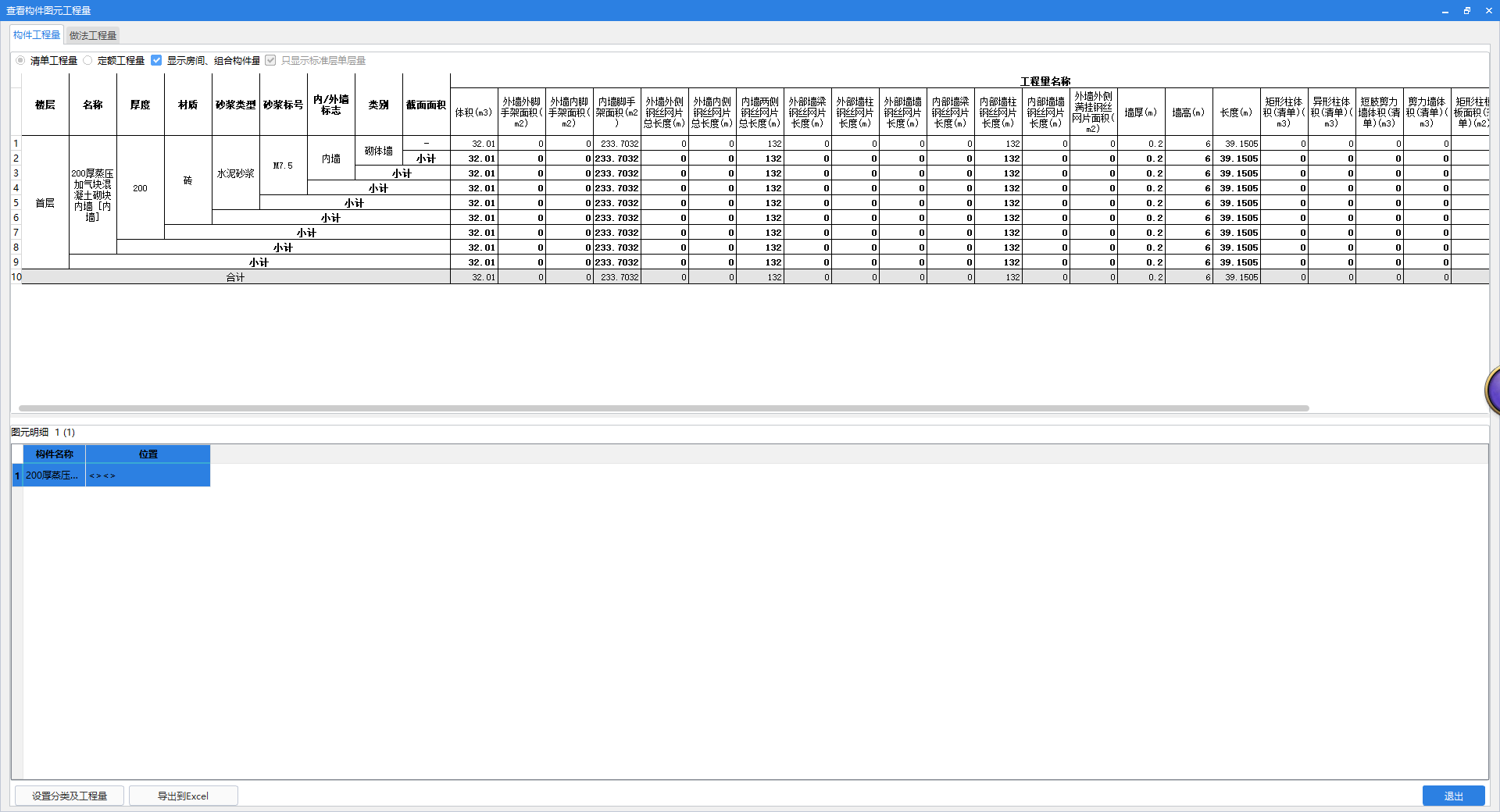Click the 砖 material cell
The width and height of the screenshot is (1500, 812).
pos(188,180)
